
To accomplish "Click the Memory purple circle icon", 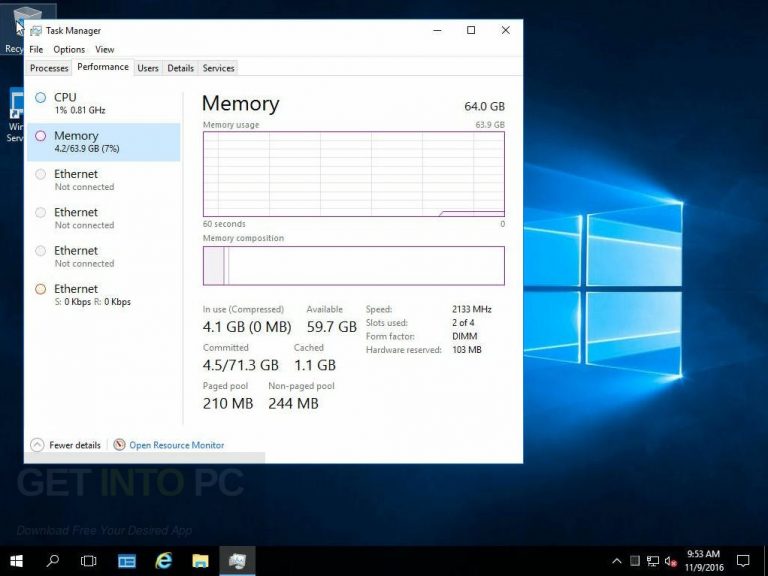I will 41,136.
